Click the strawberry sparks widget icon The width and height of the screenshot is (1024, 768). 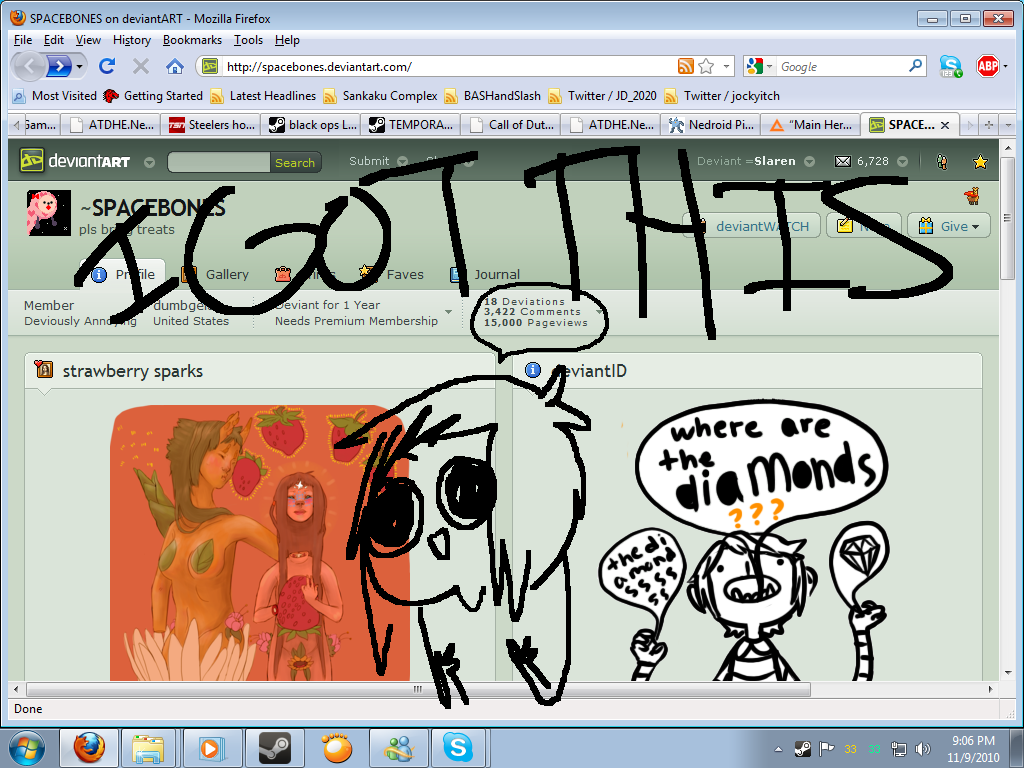(x=44, y=370)
